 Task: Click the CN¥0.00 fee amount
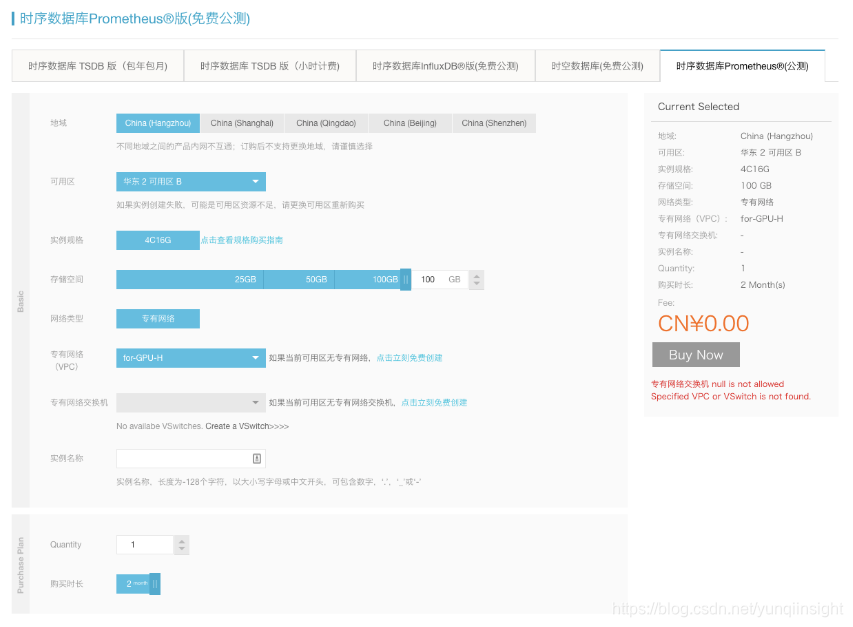[x=703, y=324]
